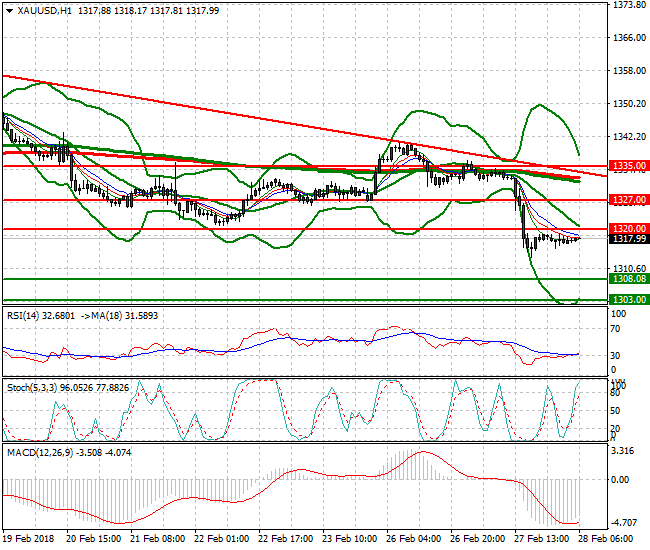Click the red 1320.00 price tag

(628, 229)
